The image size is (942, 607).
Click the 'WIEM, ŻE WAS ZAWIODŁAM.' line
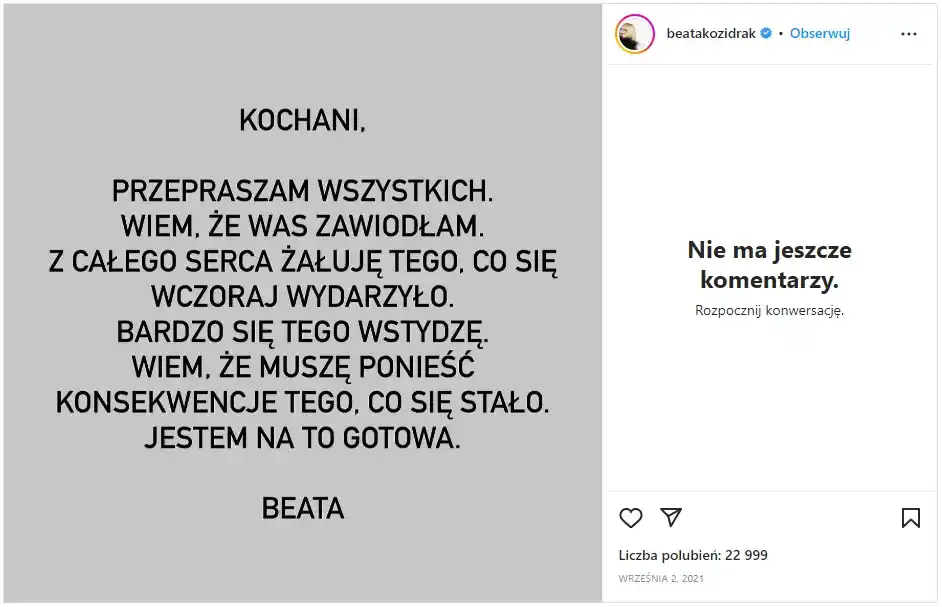click(302, 226)
